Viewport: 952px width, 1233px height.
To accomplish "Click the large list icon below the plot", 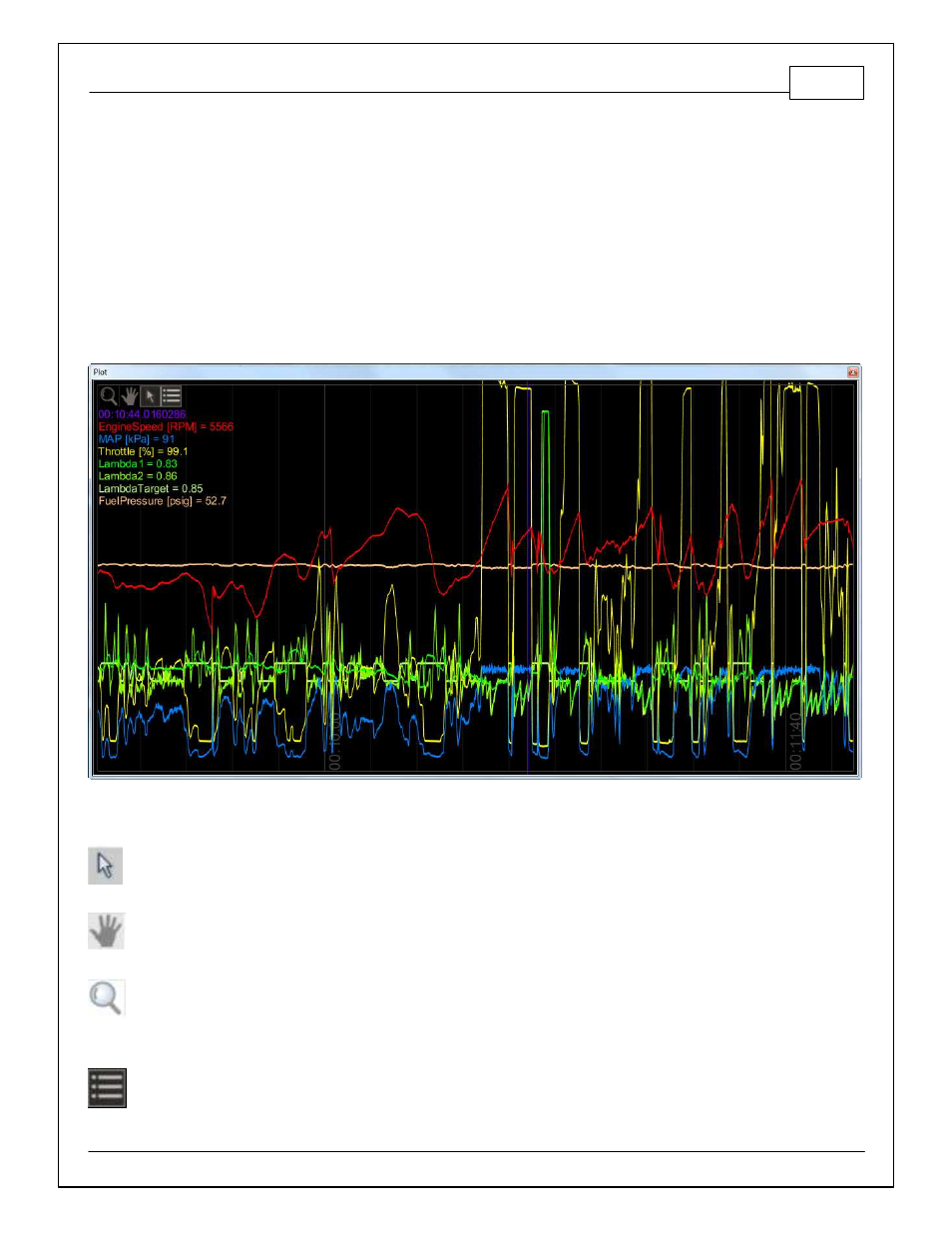I will point(107,1088).
